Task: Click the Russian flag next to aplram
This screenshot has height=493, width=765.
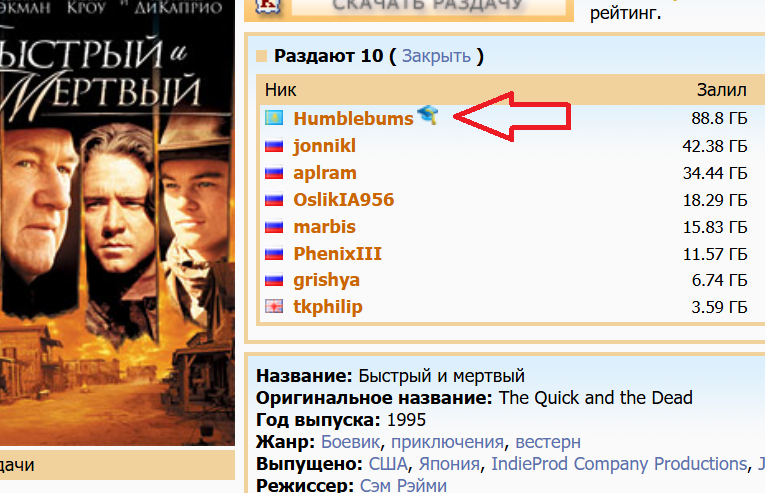Action: [274, 173]
